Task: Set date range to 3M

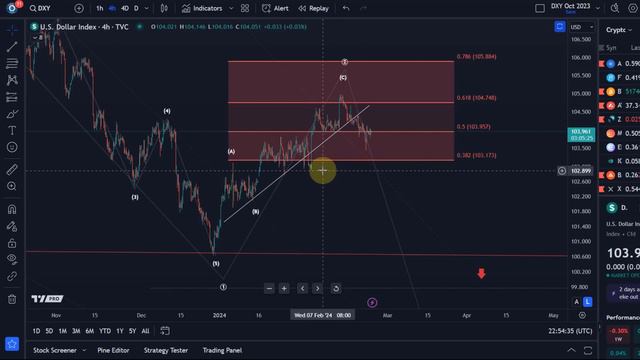Action: pos(76,331)
